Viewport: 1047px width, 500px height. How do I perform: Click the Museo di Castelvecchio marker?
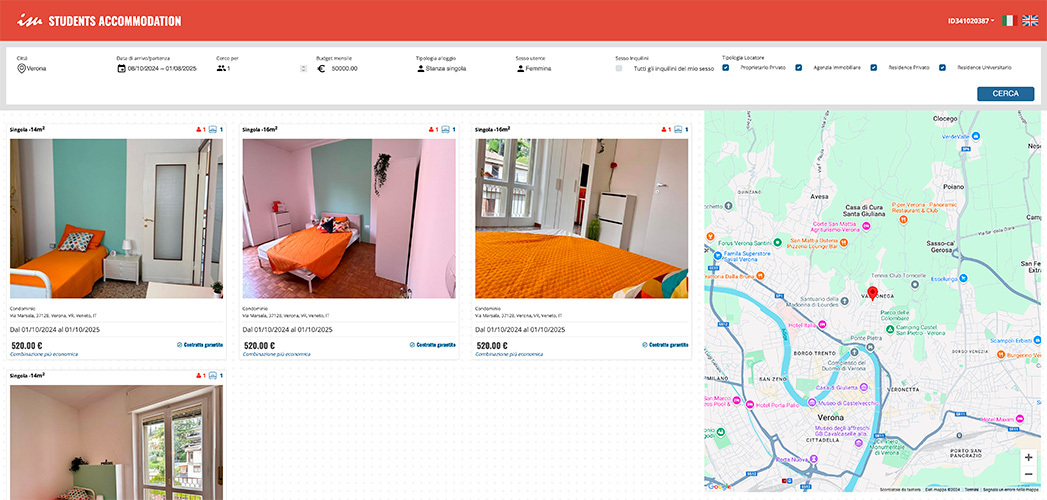(811, 402)
